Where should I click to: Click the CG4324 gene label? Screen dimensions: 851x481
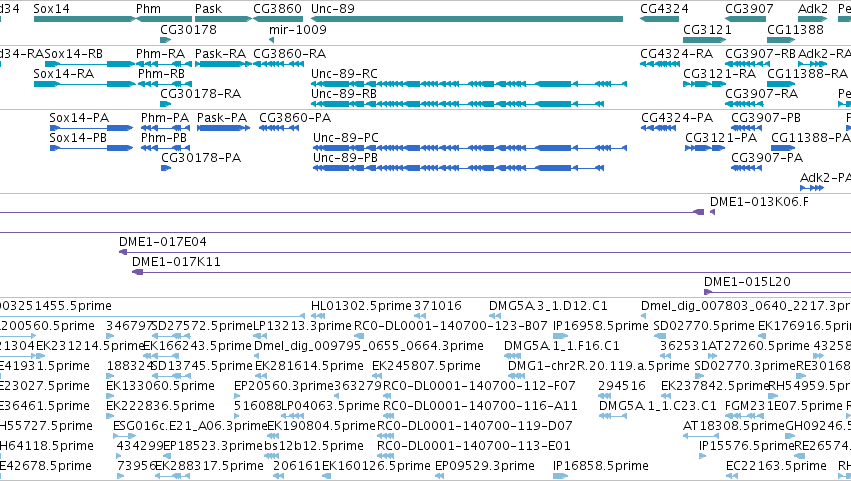coord(664,9)
